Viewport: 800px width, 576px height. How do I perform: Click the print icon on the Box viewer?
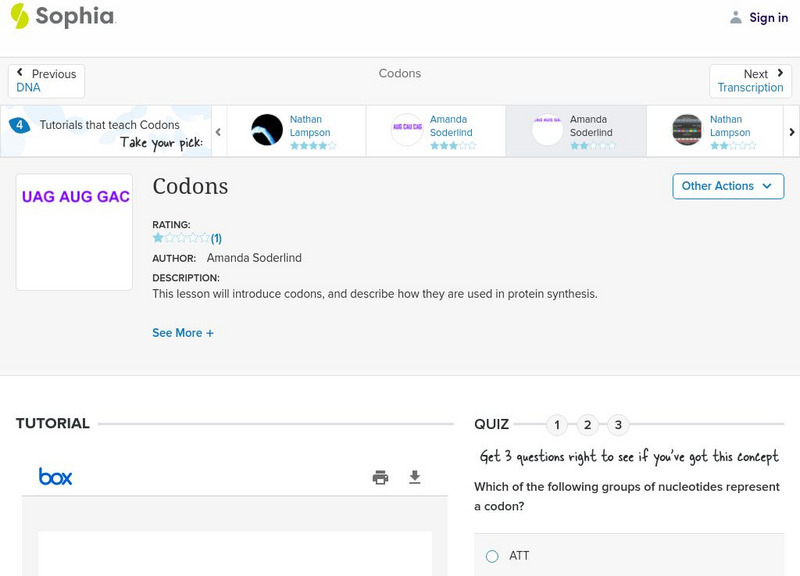coord(380,477)
